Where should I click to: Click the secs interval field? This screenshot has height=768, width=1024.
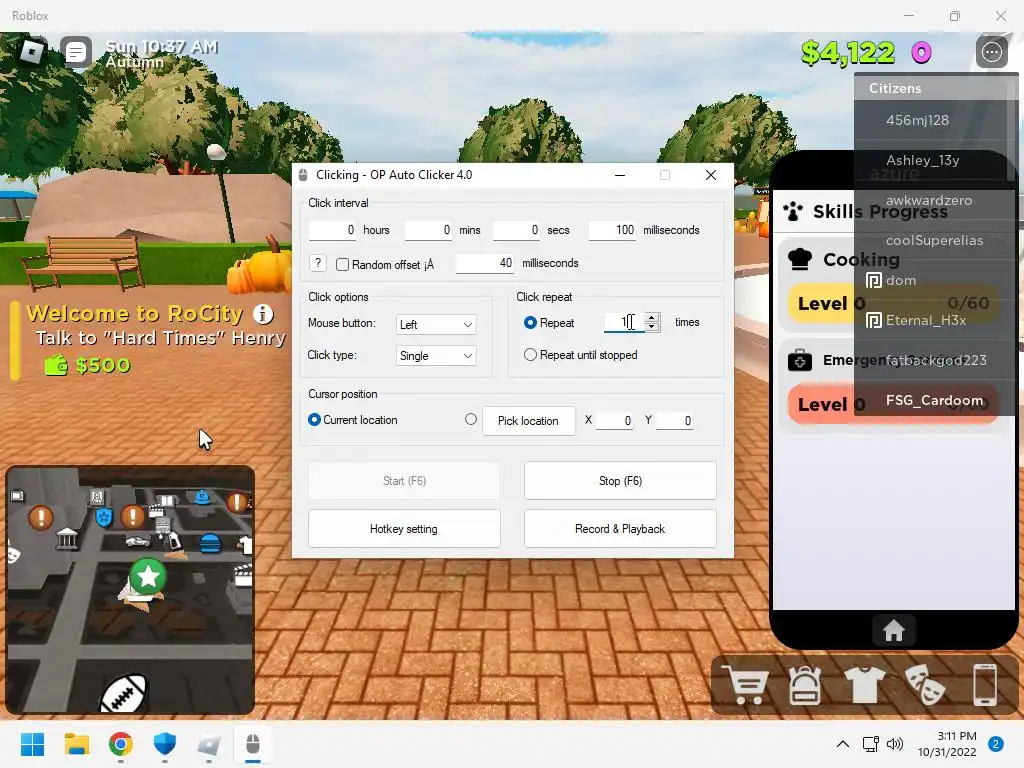[517, 230]
